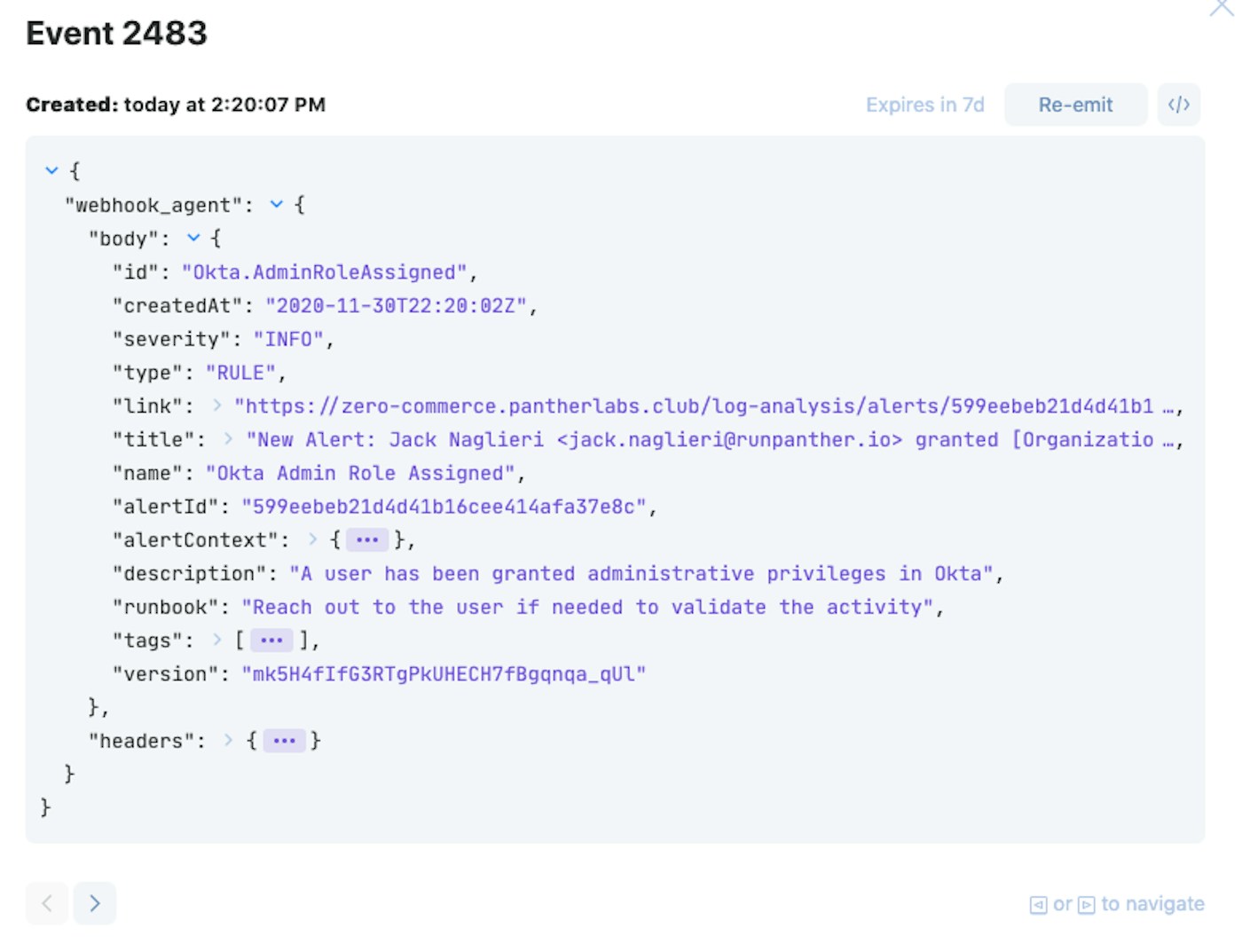
Task: Click the version value string
Action: [x=444, y=674]
